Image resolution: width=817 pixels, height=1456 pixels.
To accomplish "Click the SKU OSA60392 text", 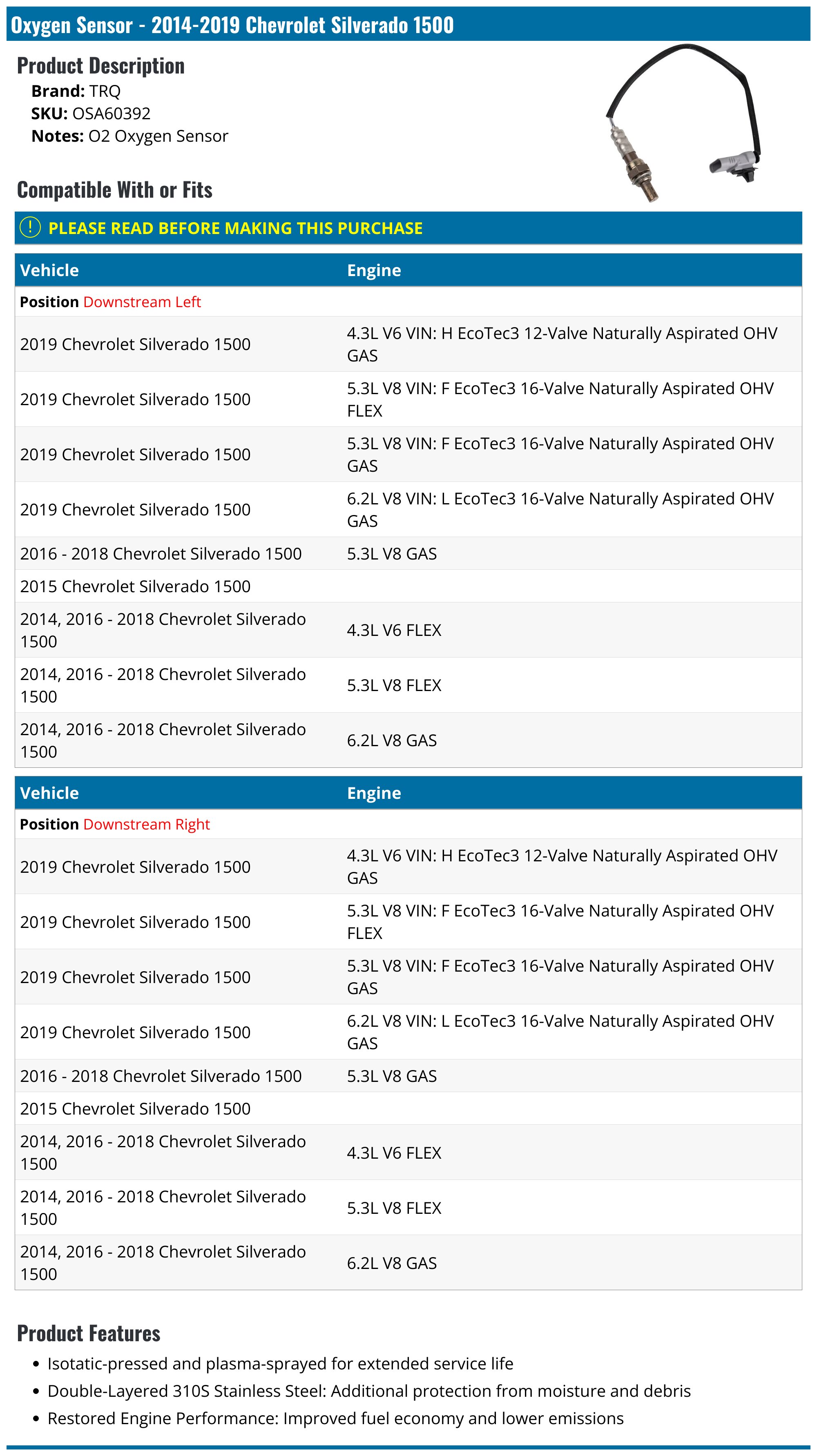I will coord(91,114).
